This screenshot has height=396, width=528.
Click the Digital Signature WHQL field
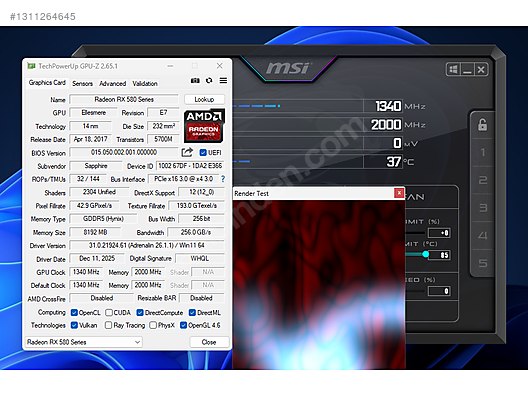pos(200,258)
